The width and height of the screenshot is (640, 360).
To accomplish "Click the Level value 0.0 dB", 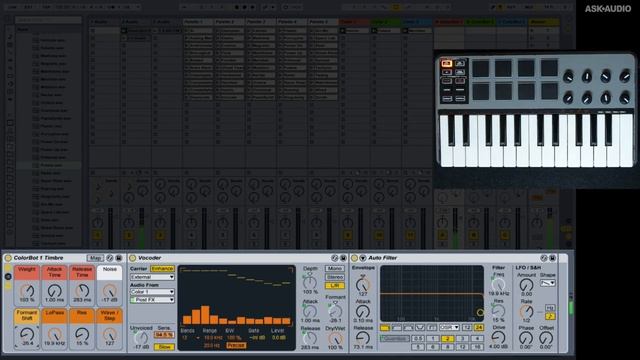I will 279,338.
